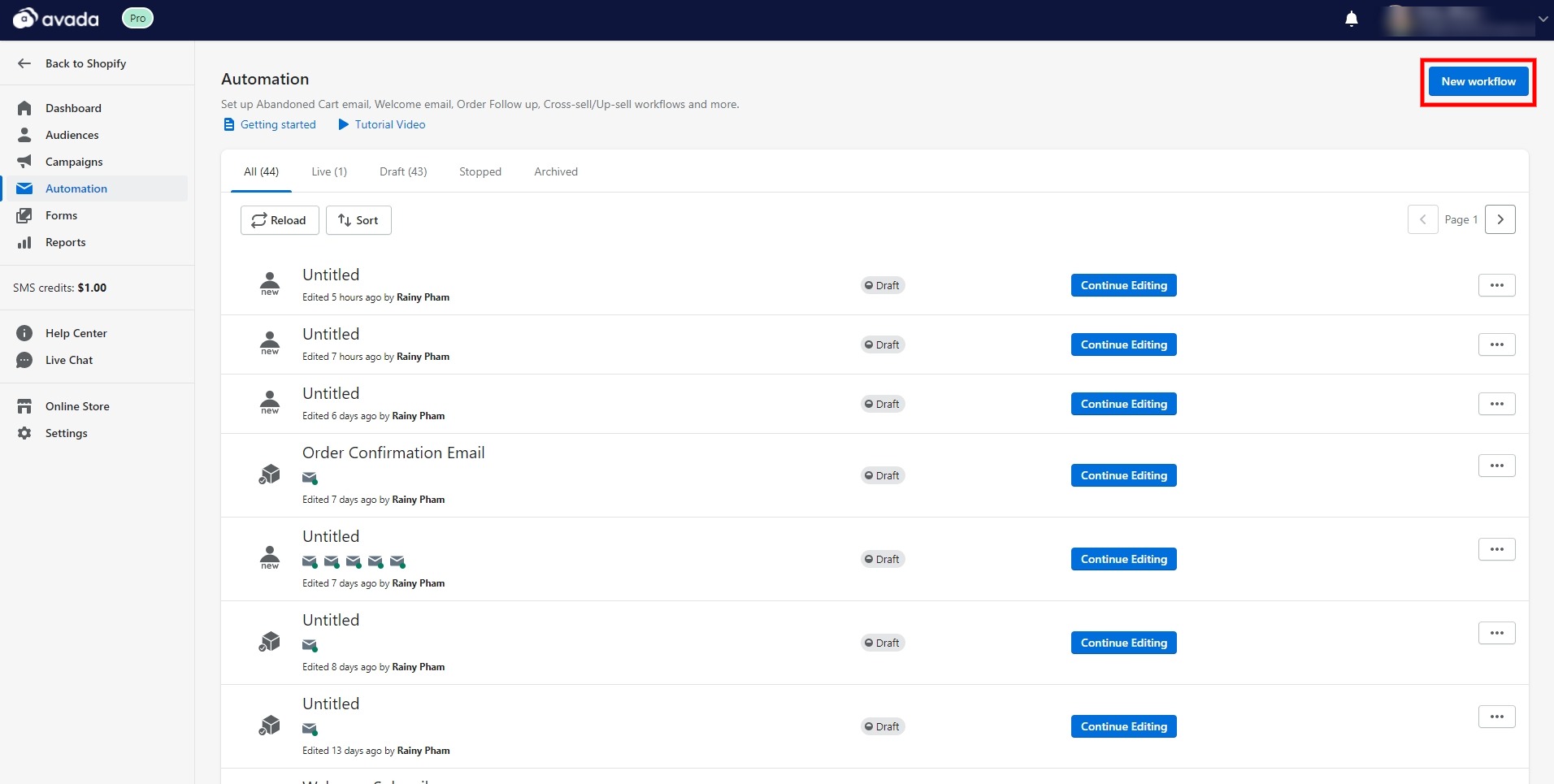Open more options for Order Confirmation Email

(x=1496, y=466)
